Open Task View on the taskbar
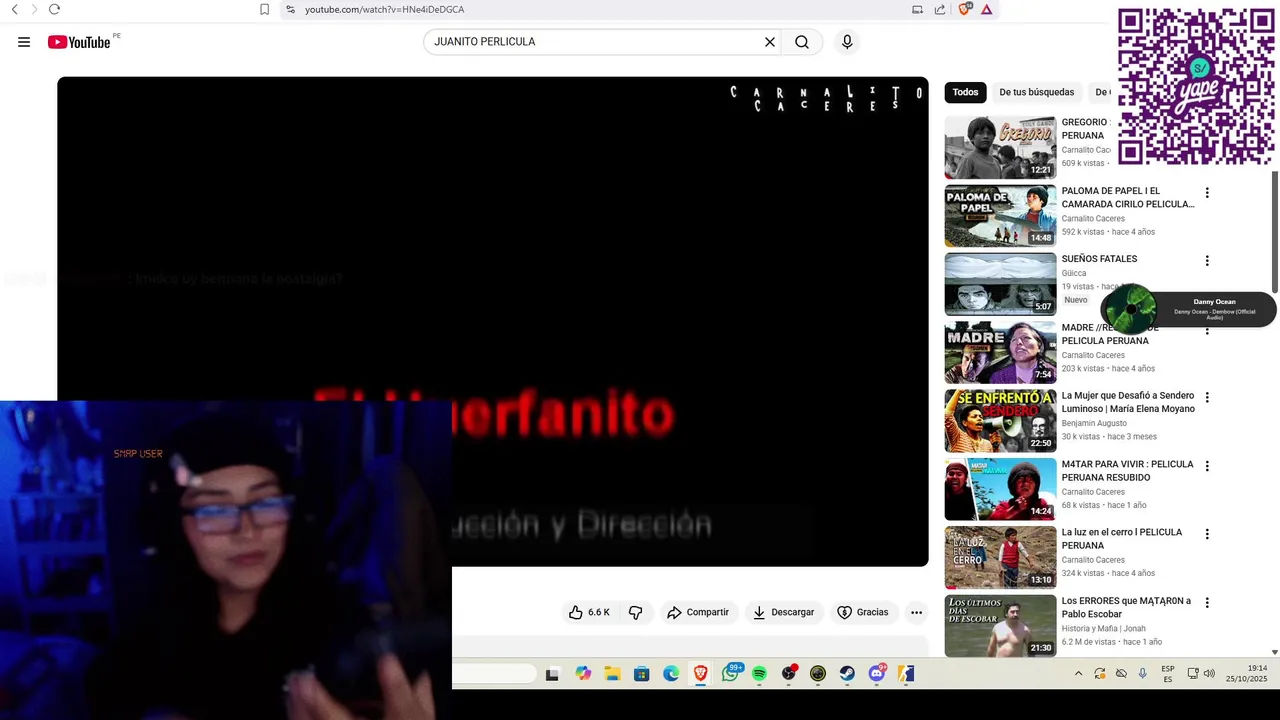 [x=552, y=674]
